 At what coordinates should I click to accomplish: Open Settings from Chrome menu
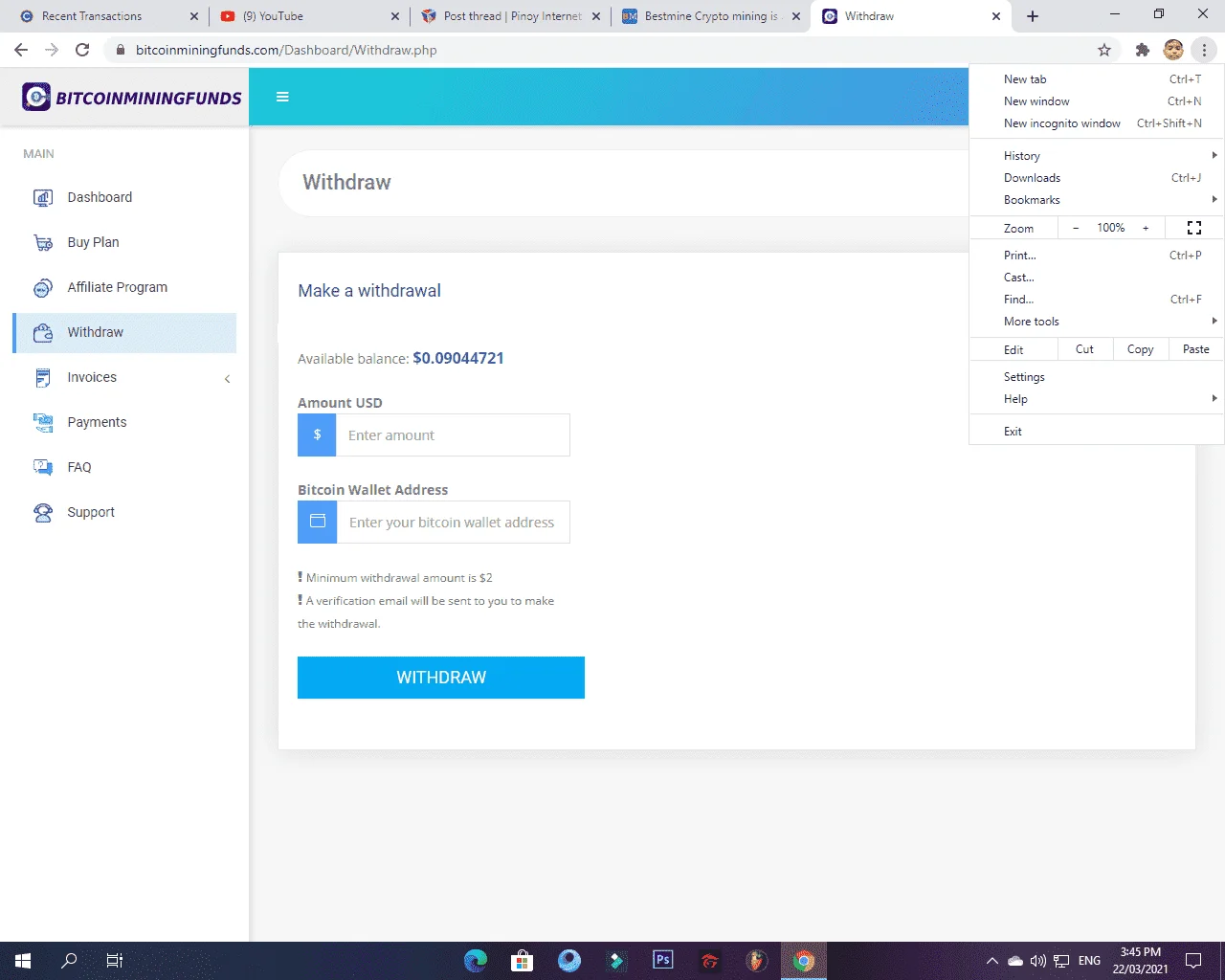(1097, 377)
